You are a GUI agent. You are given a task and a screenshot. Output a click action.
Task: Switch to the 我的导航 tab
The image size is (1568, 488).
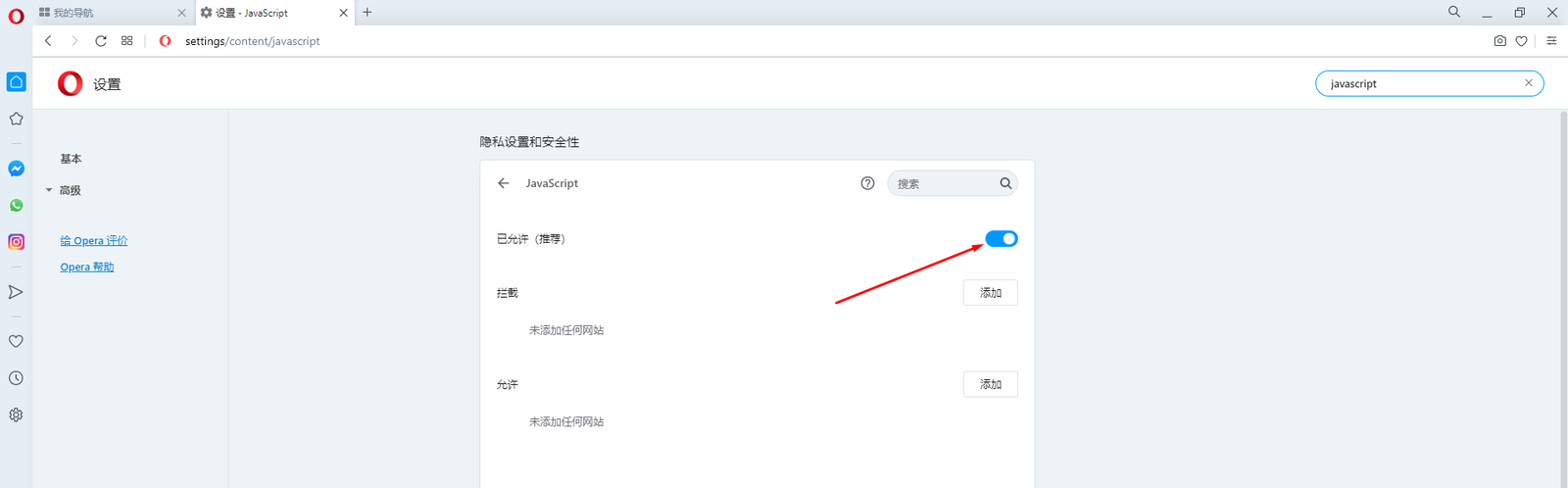(108, 13)
